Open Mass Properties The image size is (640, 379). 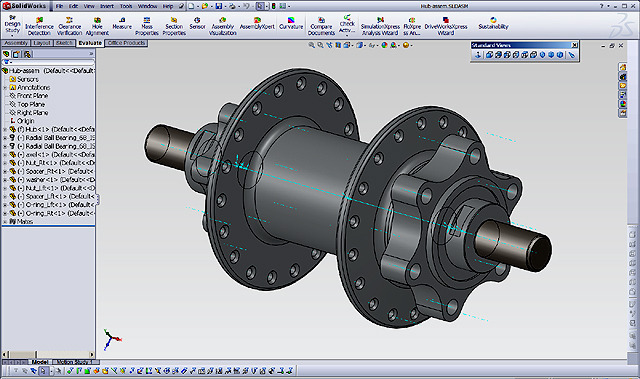coord(147,26)
